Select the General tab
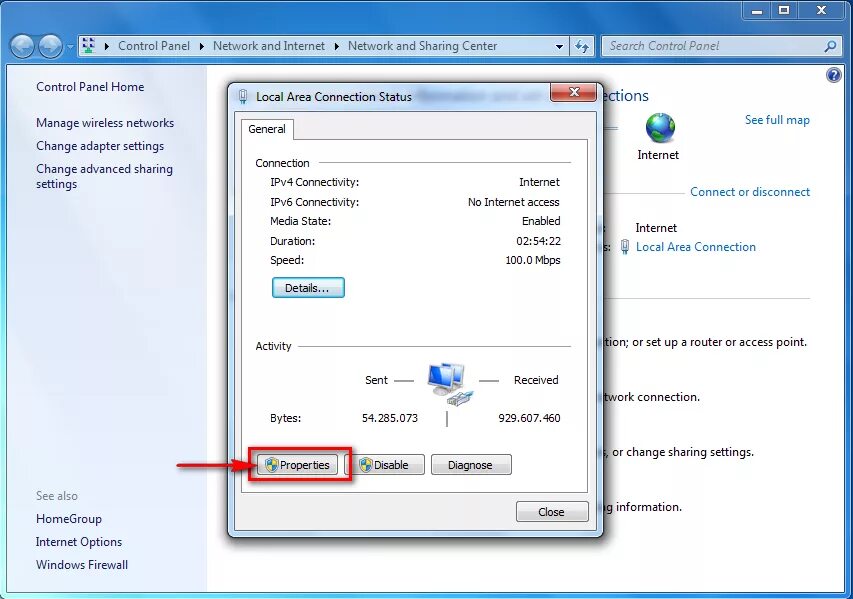Image resolution: width=853 pixels, height=599 pixels. pyautogui.click(x=267, y=129)
